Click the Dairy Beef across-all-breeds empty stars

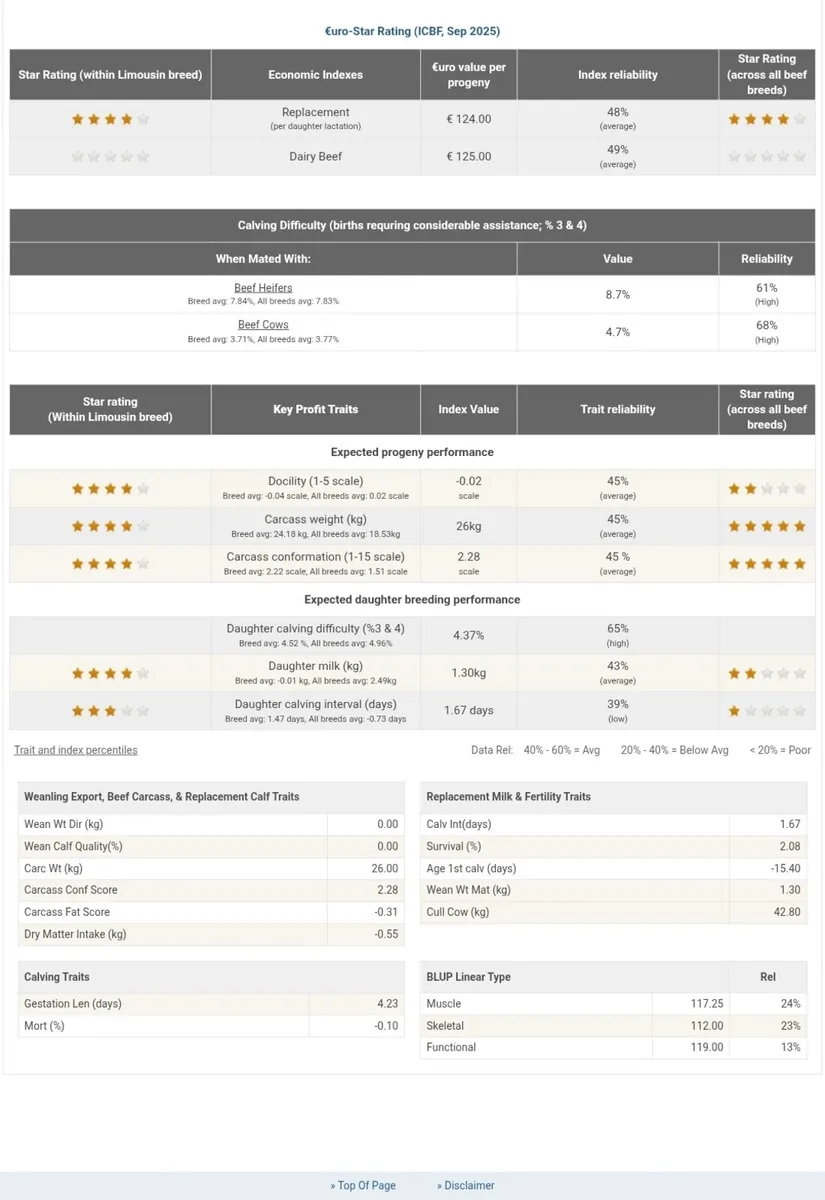point(766,157)
